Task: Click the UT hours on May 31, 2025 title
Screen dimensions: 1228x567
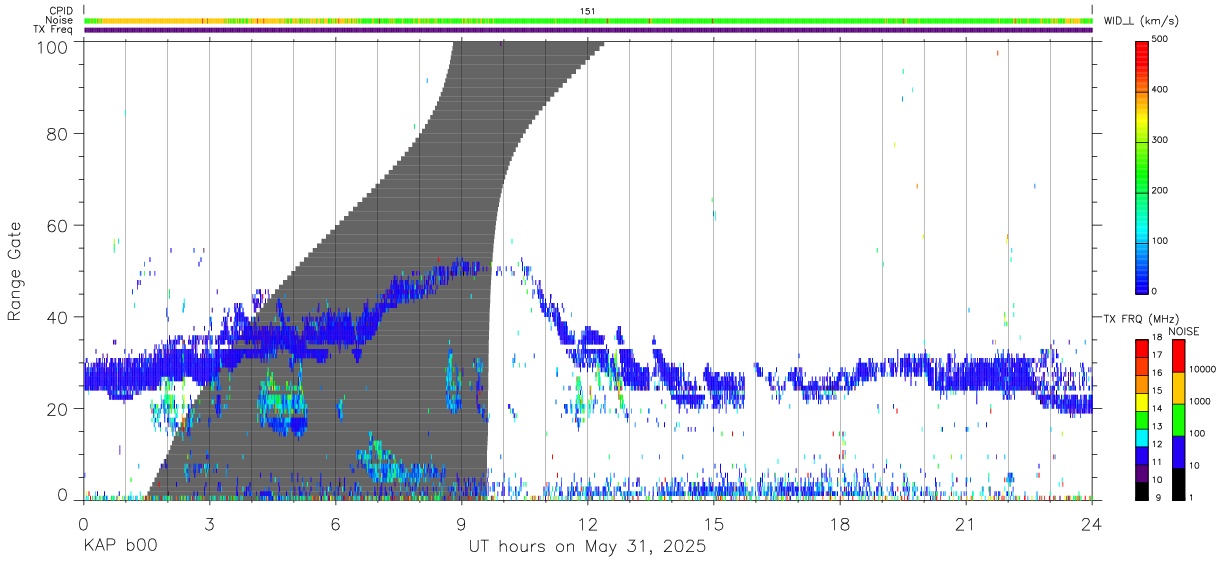Action: click(x=588, y=547)
